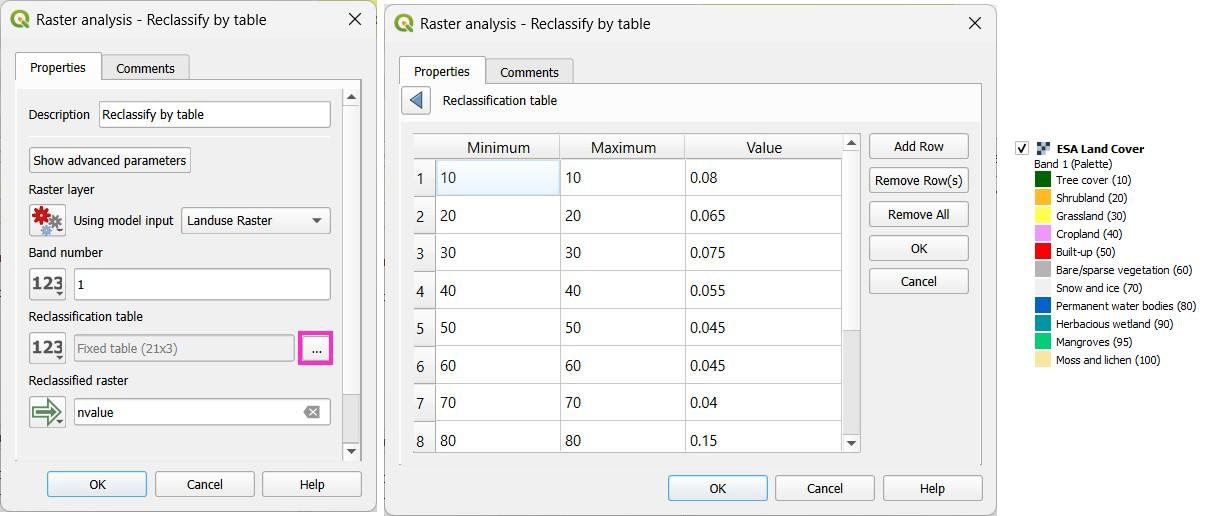Switch to Comments tab in the left dialog
The image size is (1213, 516).
click(x=145, y=68)
